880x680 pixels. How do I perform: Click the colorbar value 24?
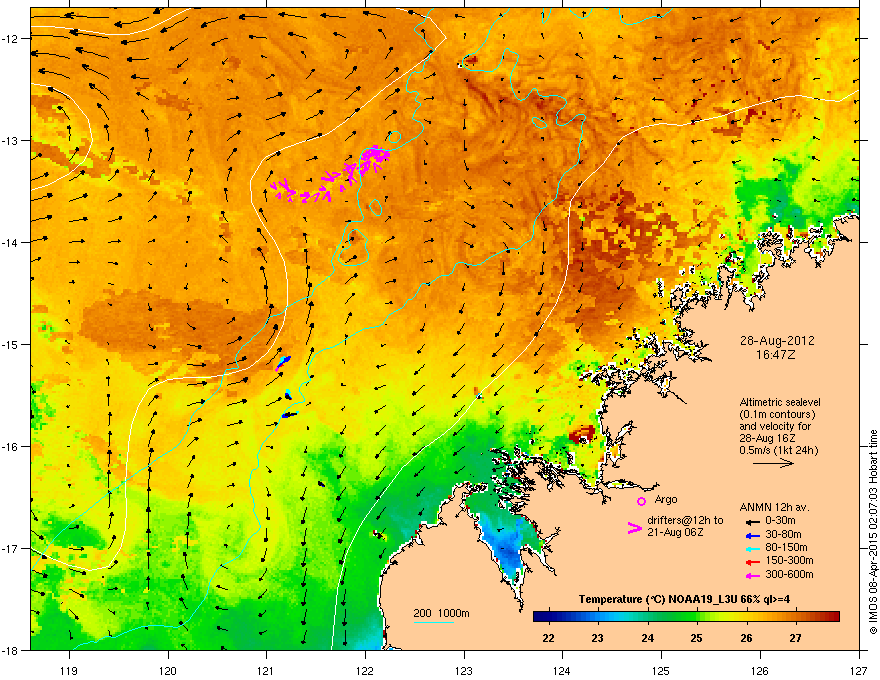point(647,638)
